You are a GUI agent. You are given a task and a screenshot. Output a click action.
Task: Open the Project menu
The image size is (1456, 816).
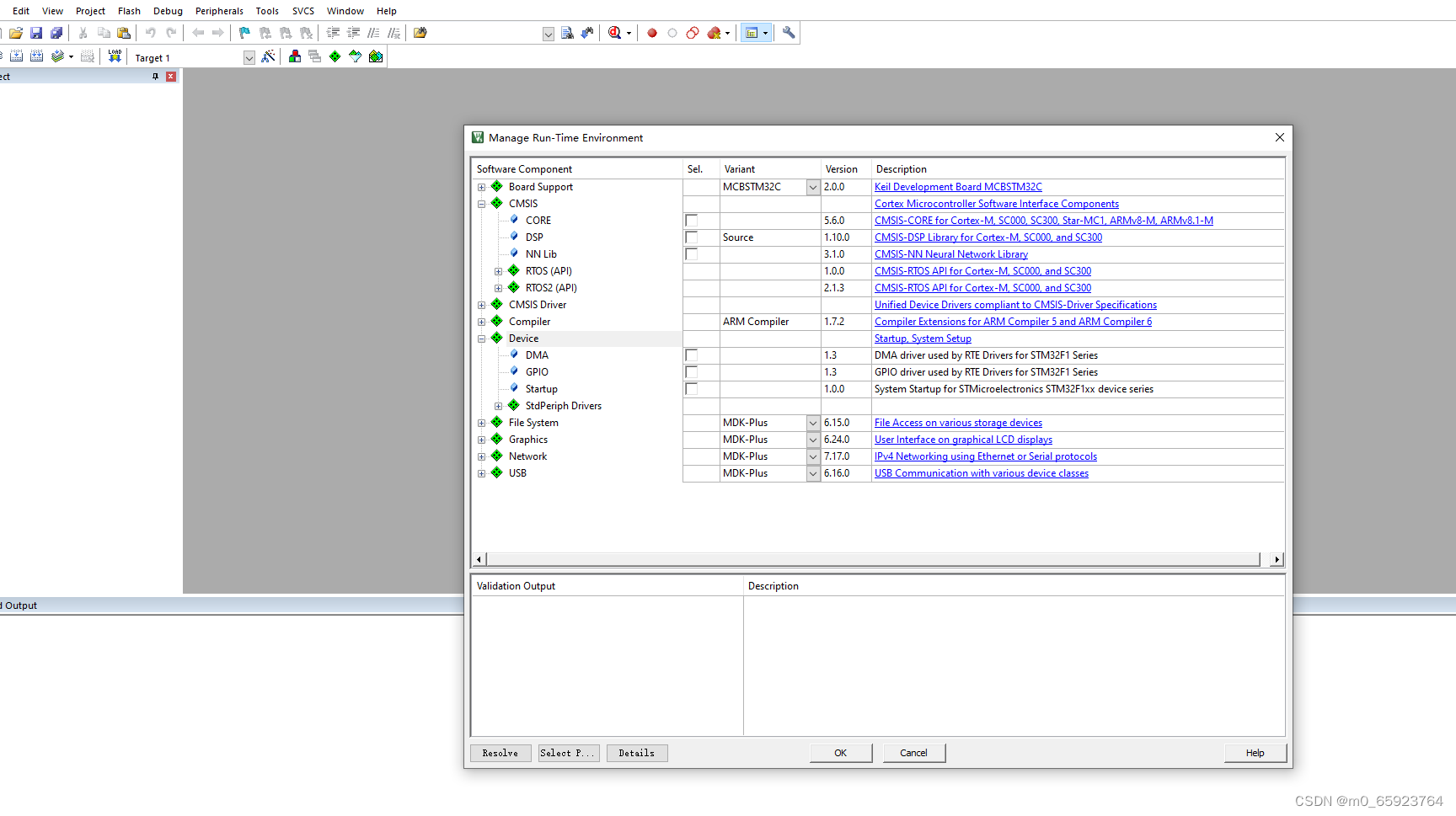(90, 11)
